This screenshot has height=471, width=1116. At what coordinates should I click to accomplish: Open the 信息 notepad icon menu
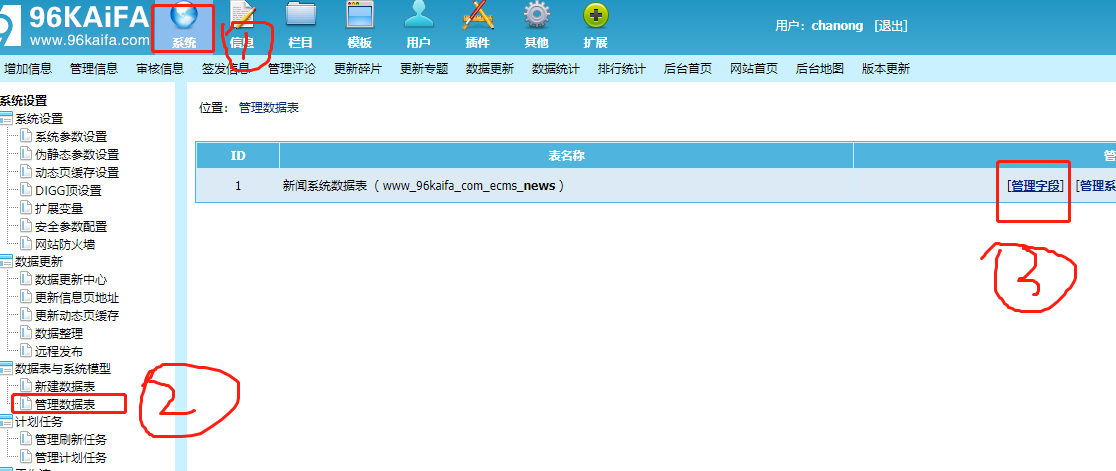[x=242, y=26]
